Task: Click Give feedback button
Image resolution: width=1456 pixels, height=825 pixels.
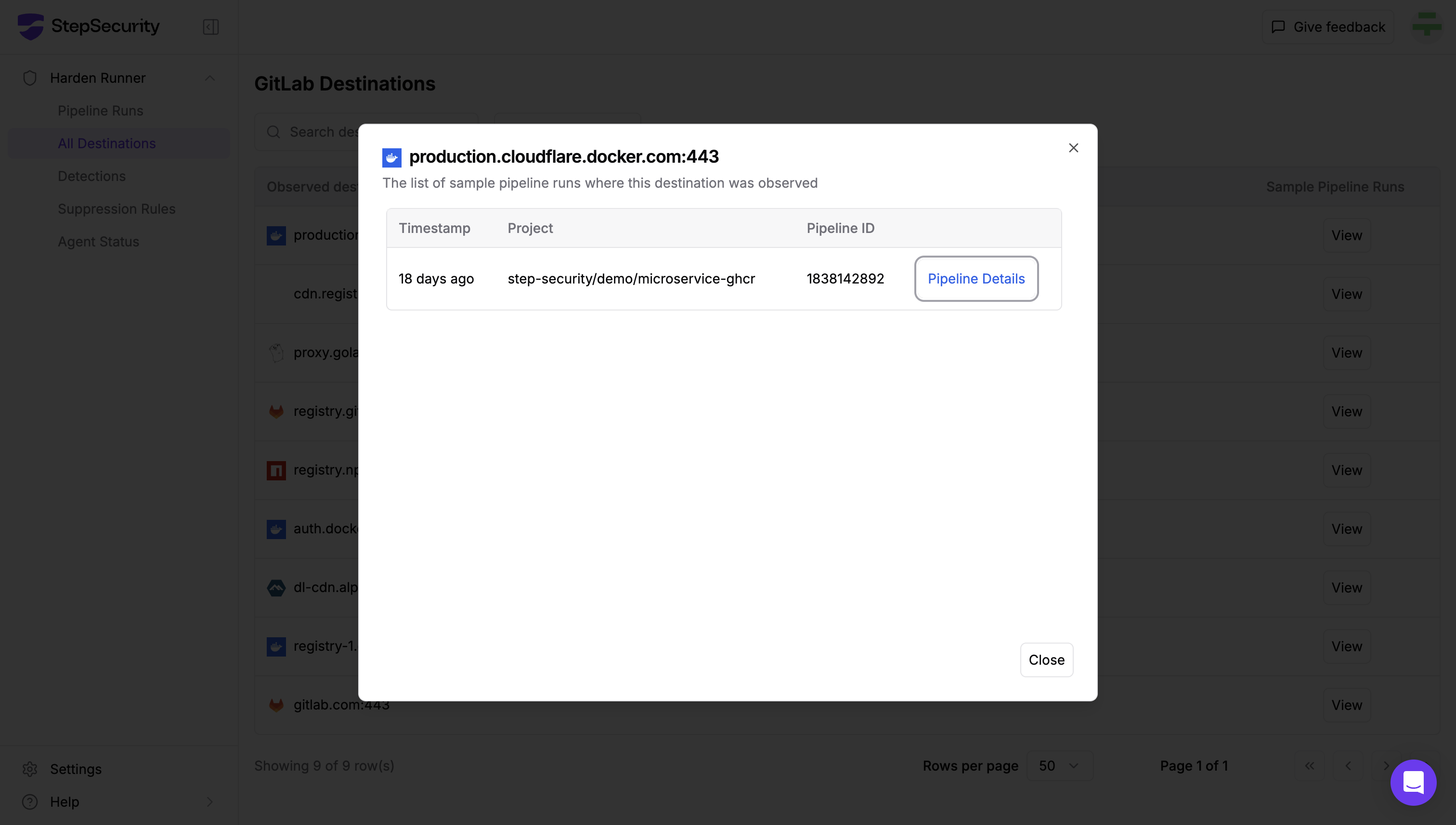Action: (x=1327, y=26)
